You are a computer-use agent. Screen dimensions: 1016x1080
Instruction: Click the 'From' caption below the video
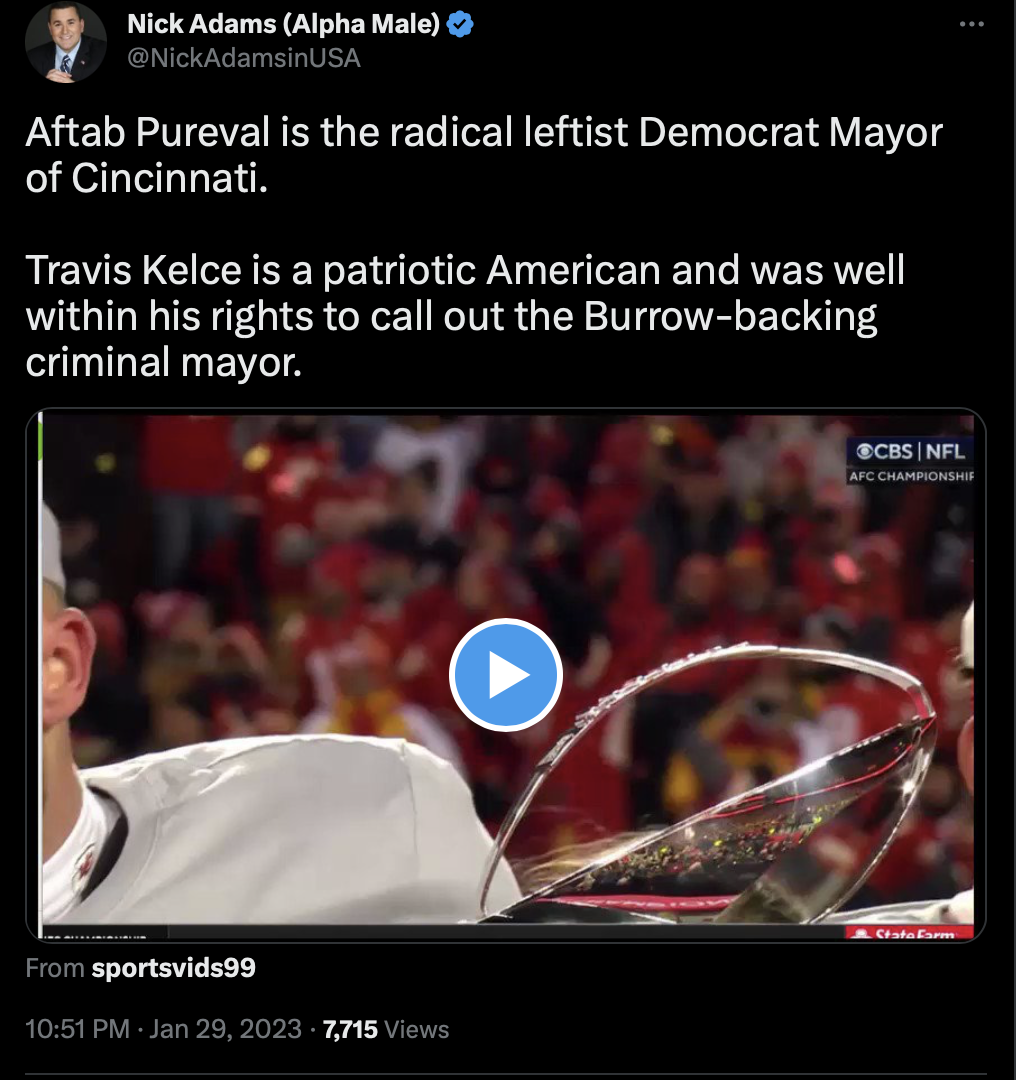pos(55,968)
